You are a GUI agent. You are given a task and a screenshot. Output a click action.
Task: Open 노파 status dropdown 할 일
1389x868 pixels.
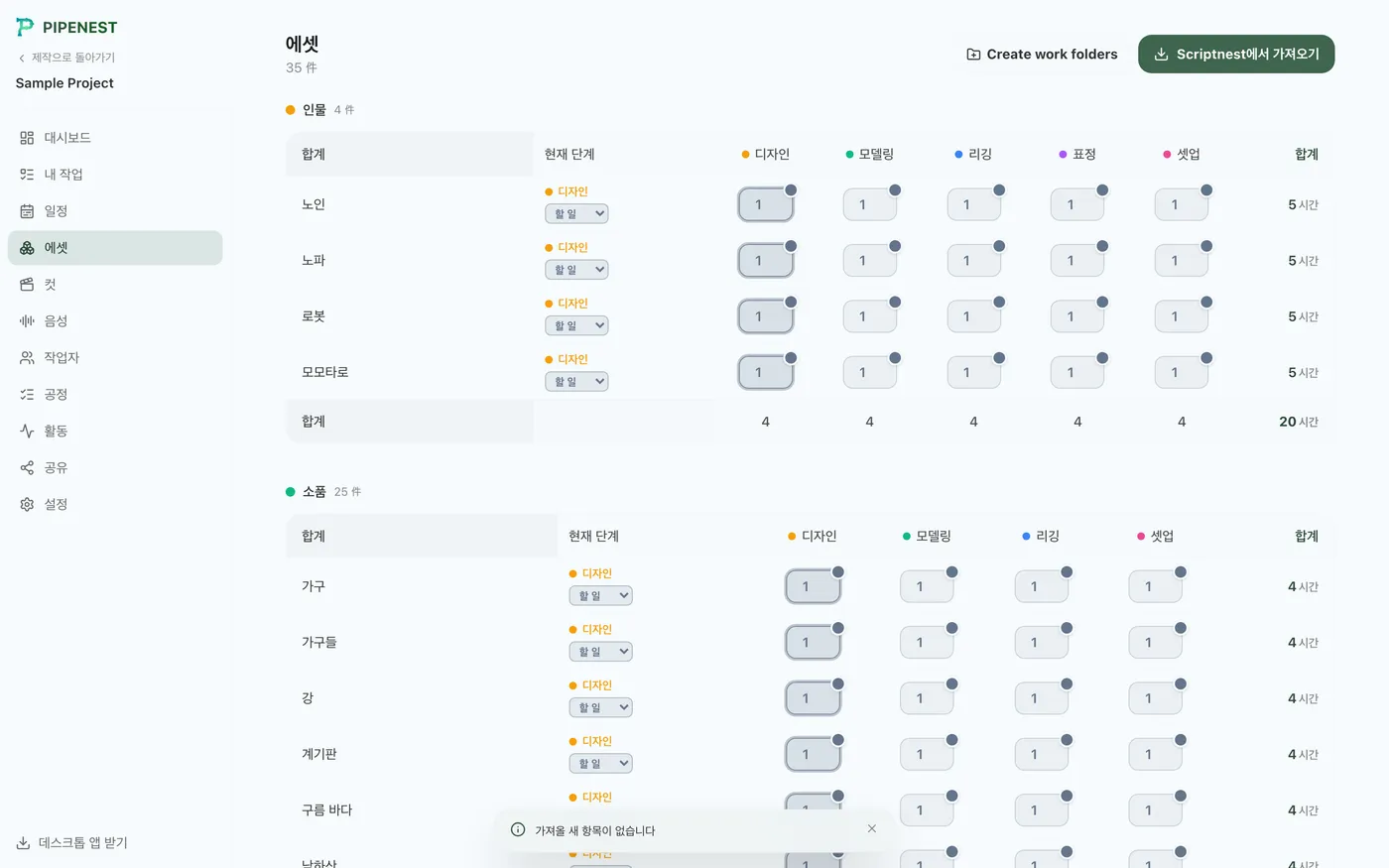point(576,270)
